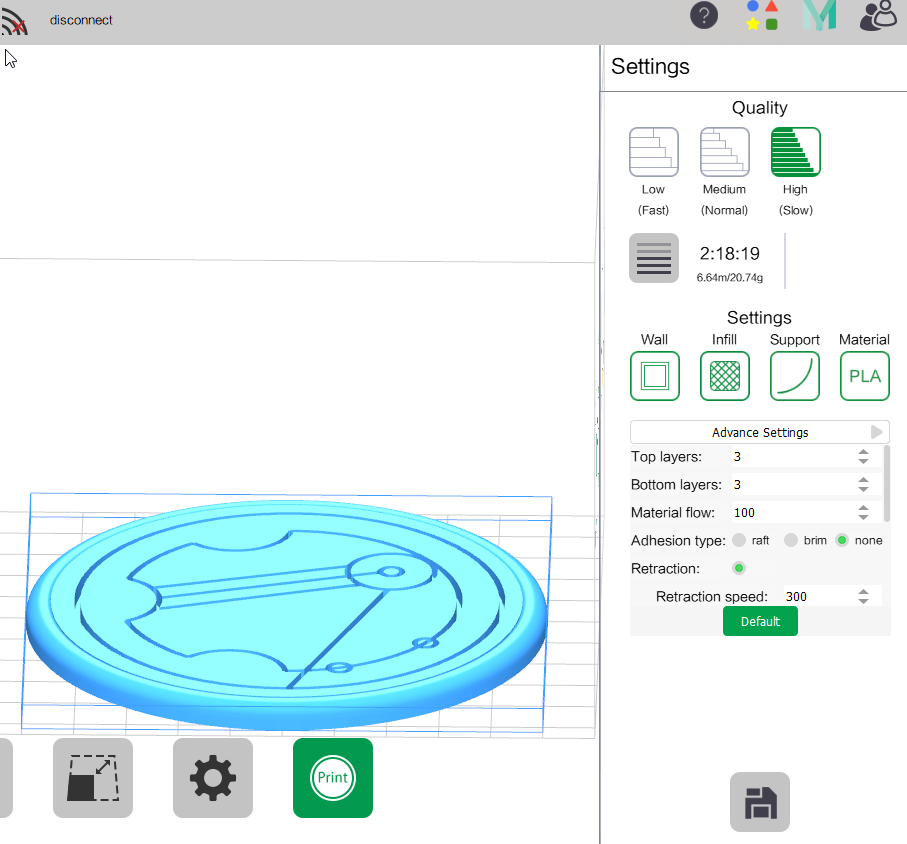Click the layer preview lines icon
Viewport: 907px width, 844px height.
pyautogui.click(x=654, y=258)
